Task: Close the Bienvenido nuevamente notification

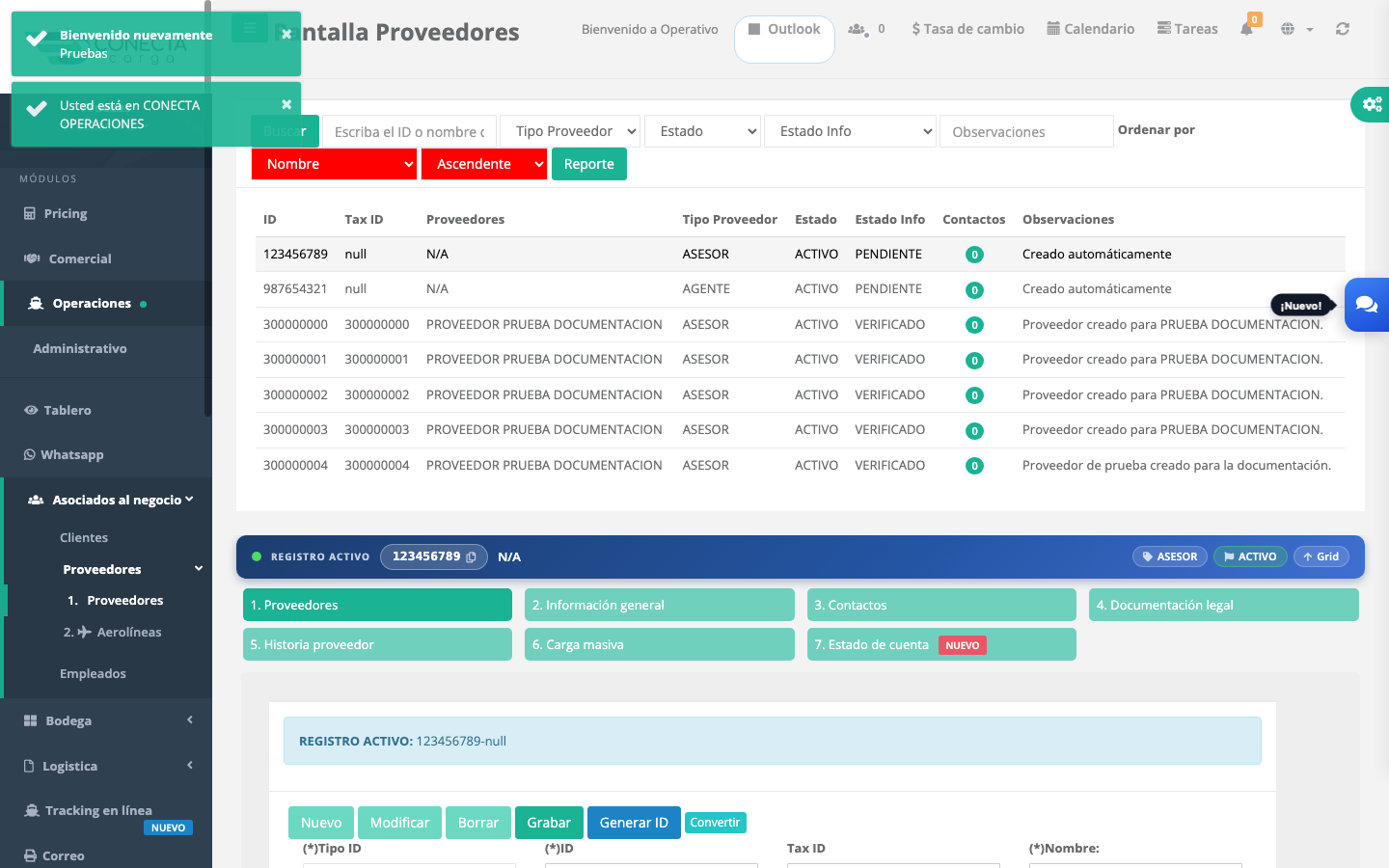Action: tap(286, 34)
